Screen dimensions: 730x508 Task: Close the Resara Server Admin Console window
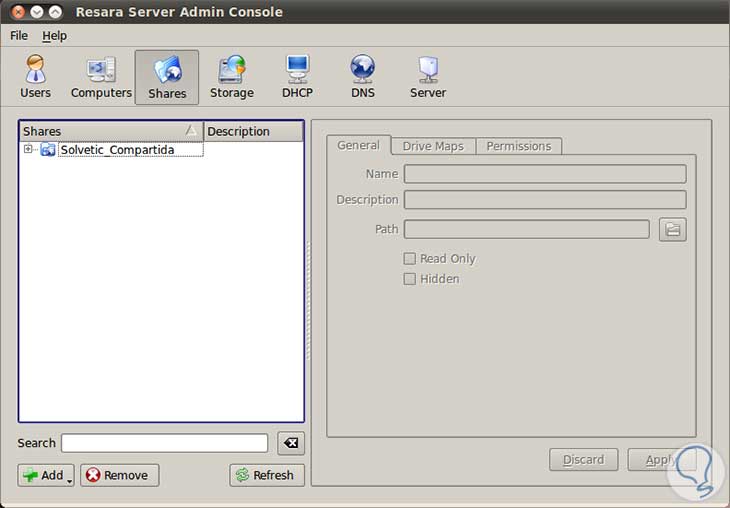click(17, 12)
